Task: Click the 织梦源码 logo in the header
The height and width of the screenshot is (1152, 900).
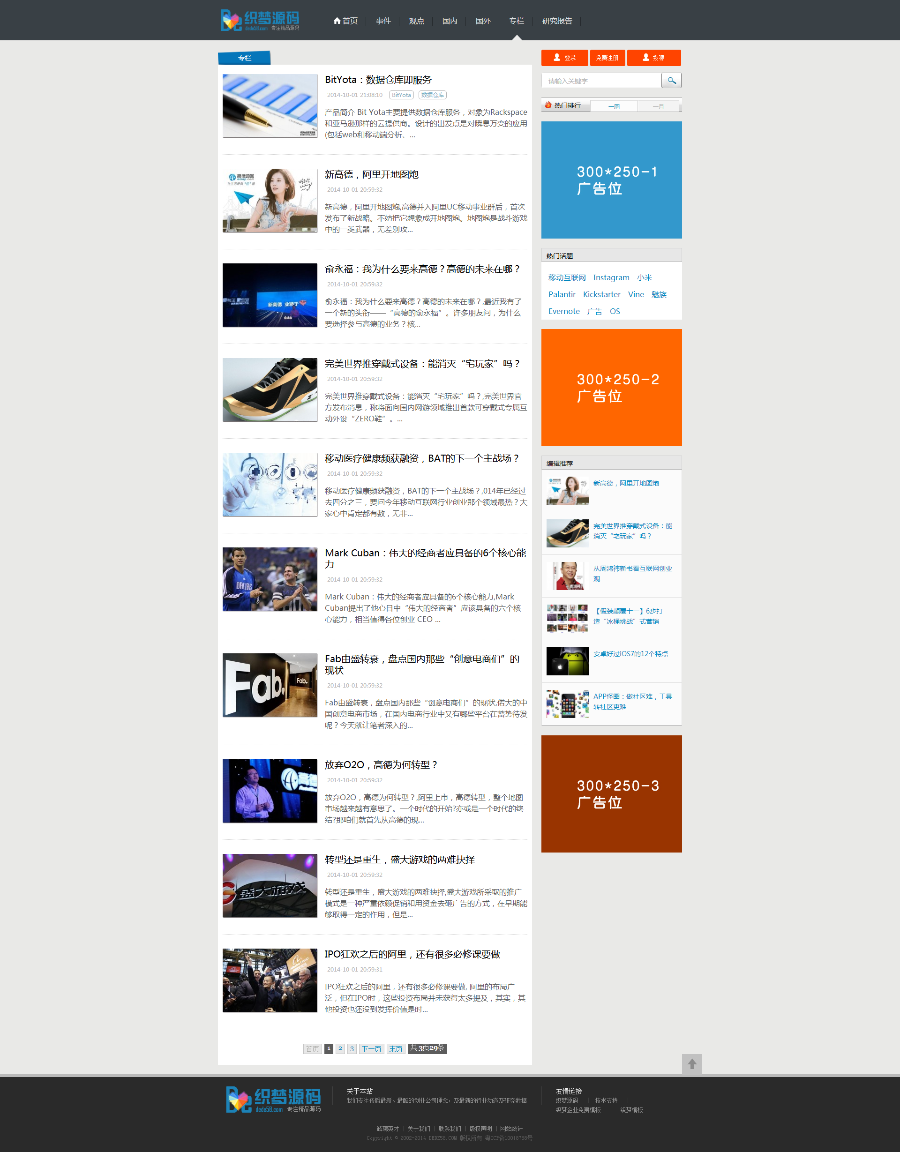Action: point(260,20)
